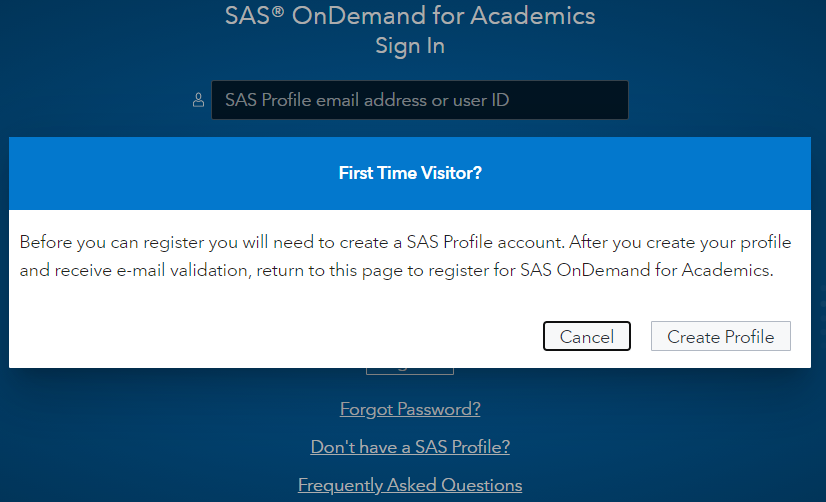Open the Forgot Password? link
Viewport: 826px width, 502px height.
tap(410, 409)
